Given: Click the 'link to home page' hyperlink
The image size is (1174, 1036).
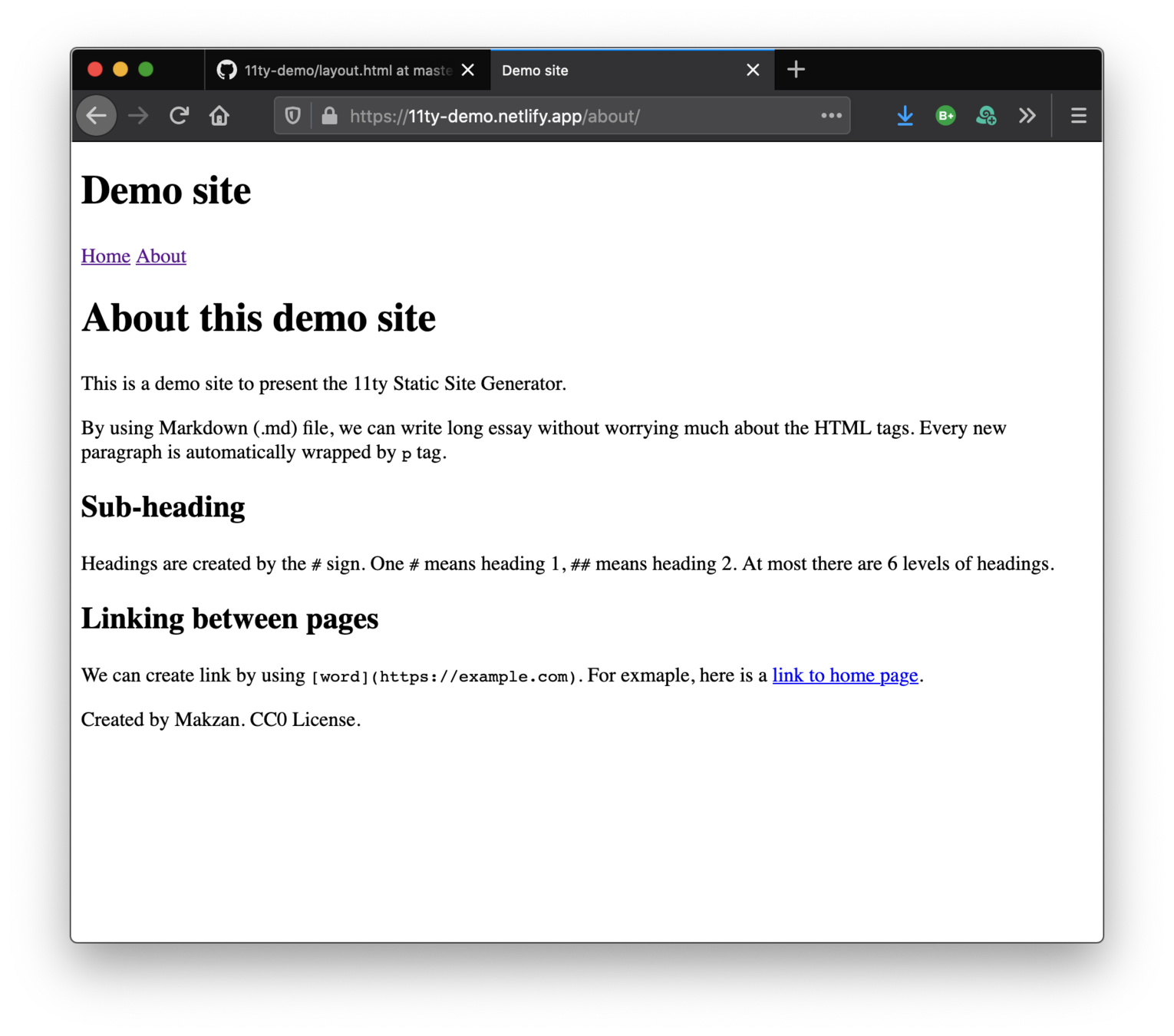Looking at the screenshot, I should coord(845,675).
